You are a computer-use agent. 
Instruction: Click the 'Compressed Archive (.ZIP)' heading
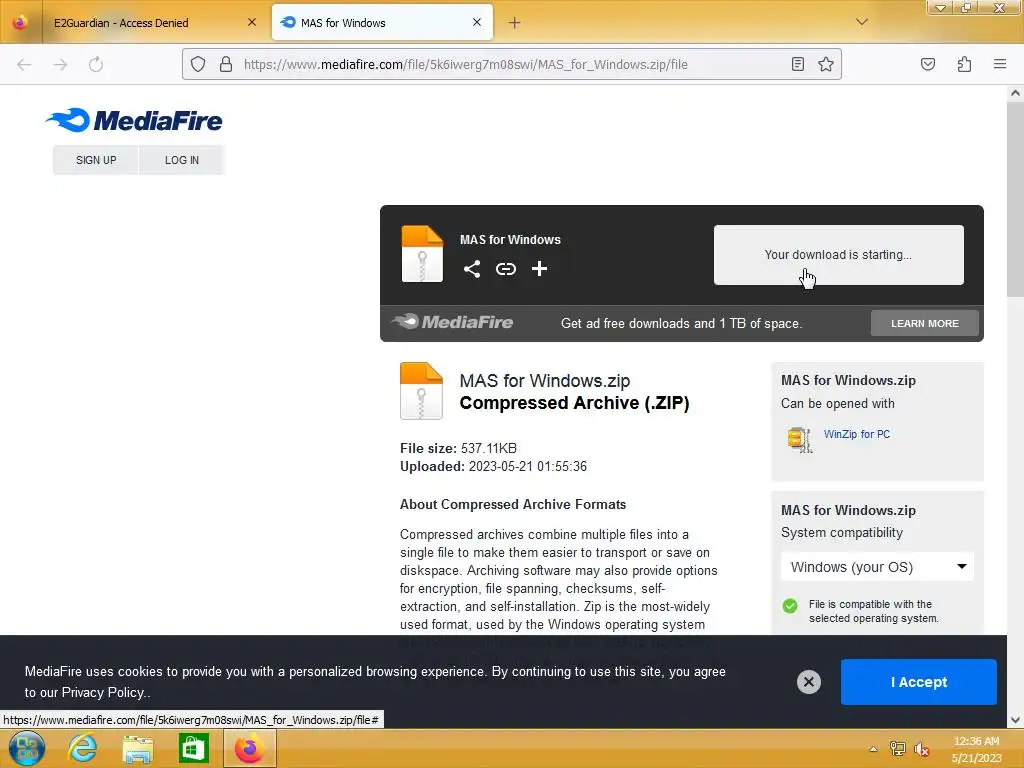click(574, 403)
